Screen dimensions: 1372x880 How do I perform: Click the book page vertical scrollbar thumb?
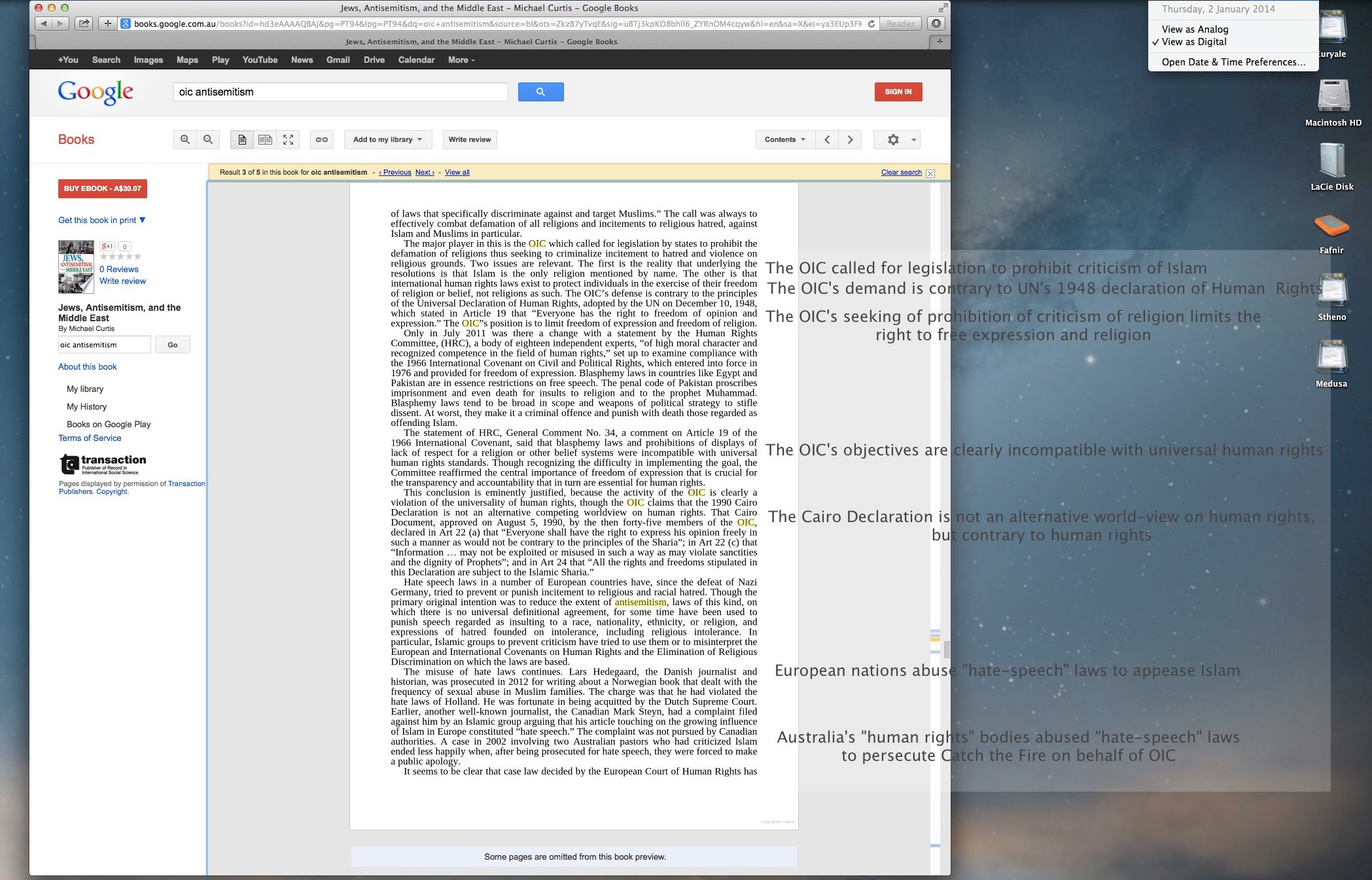tap(947, 649)
